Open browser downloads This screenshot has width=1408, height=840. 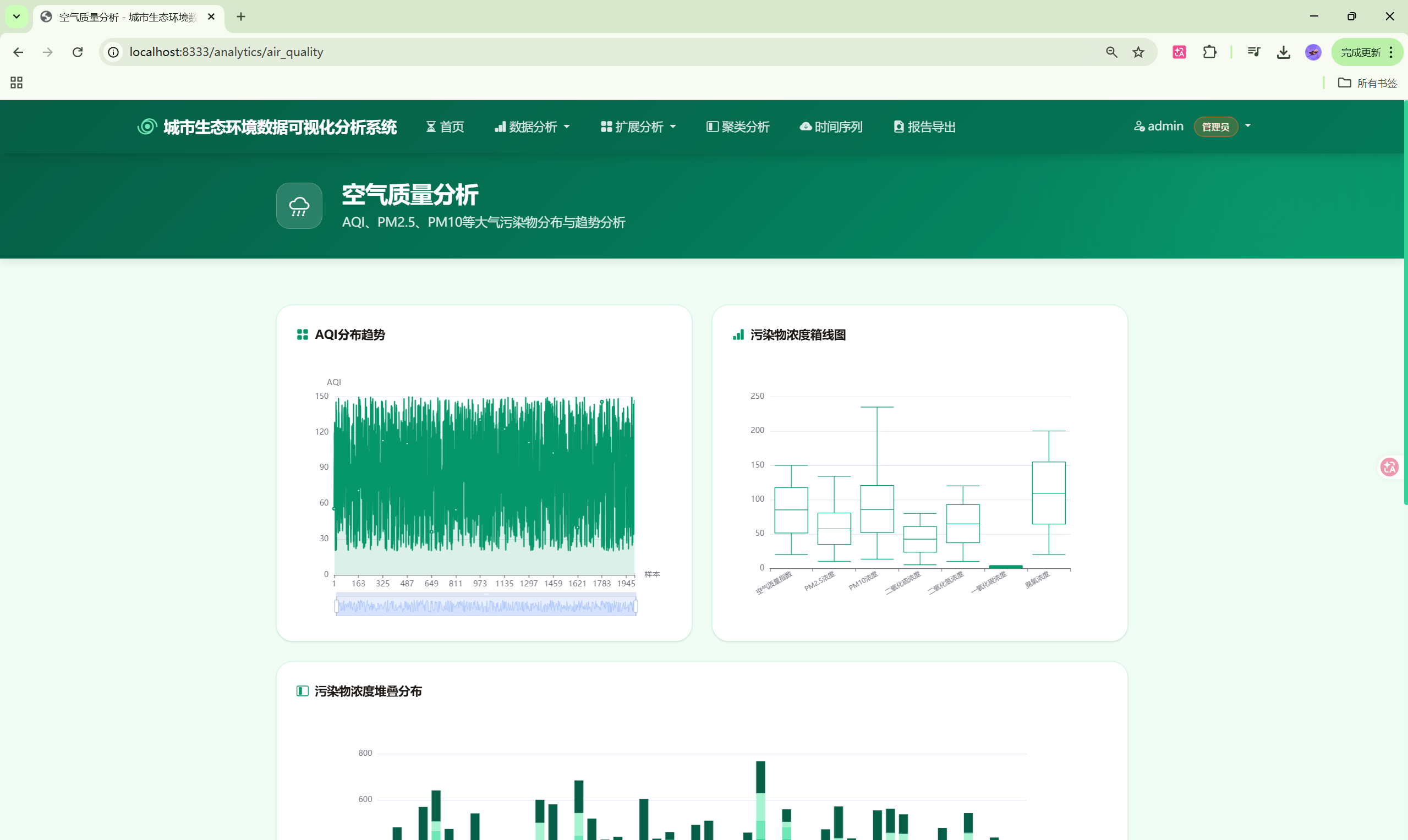click(x=1284, y=52)
